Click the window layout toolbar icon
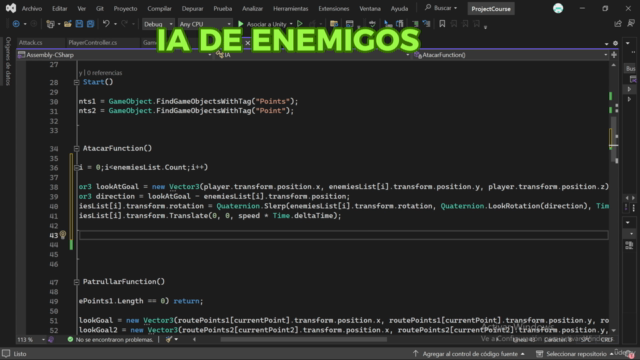The image size is (640, 360). [349, 24]
